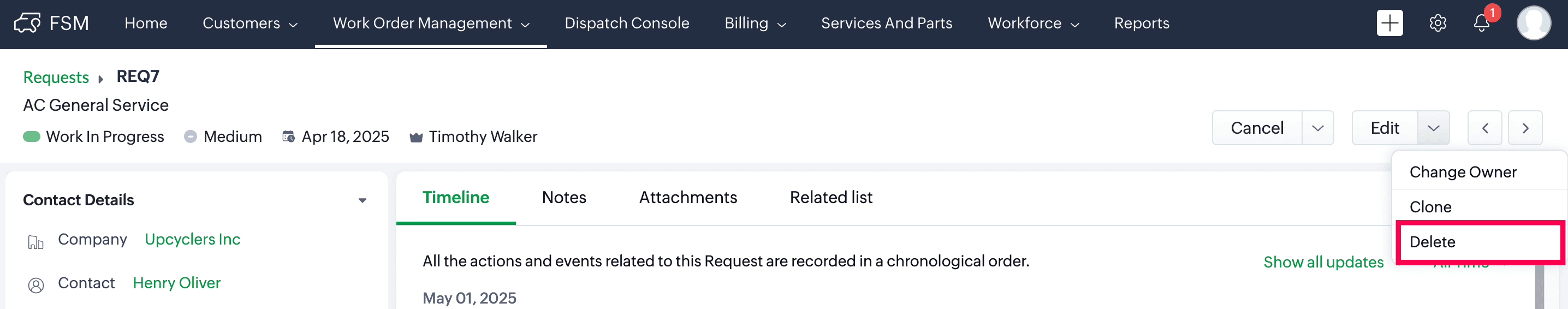Image resolution: width=1568 pixels, height=309 pixels.
Task: Select Delete from the dropdown menu
Action: click(x=1480, y=241)
